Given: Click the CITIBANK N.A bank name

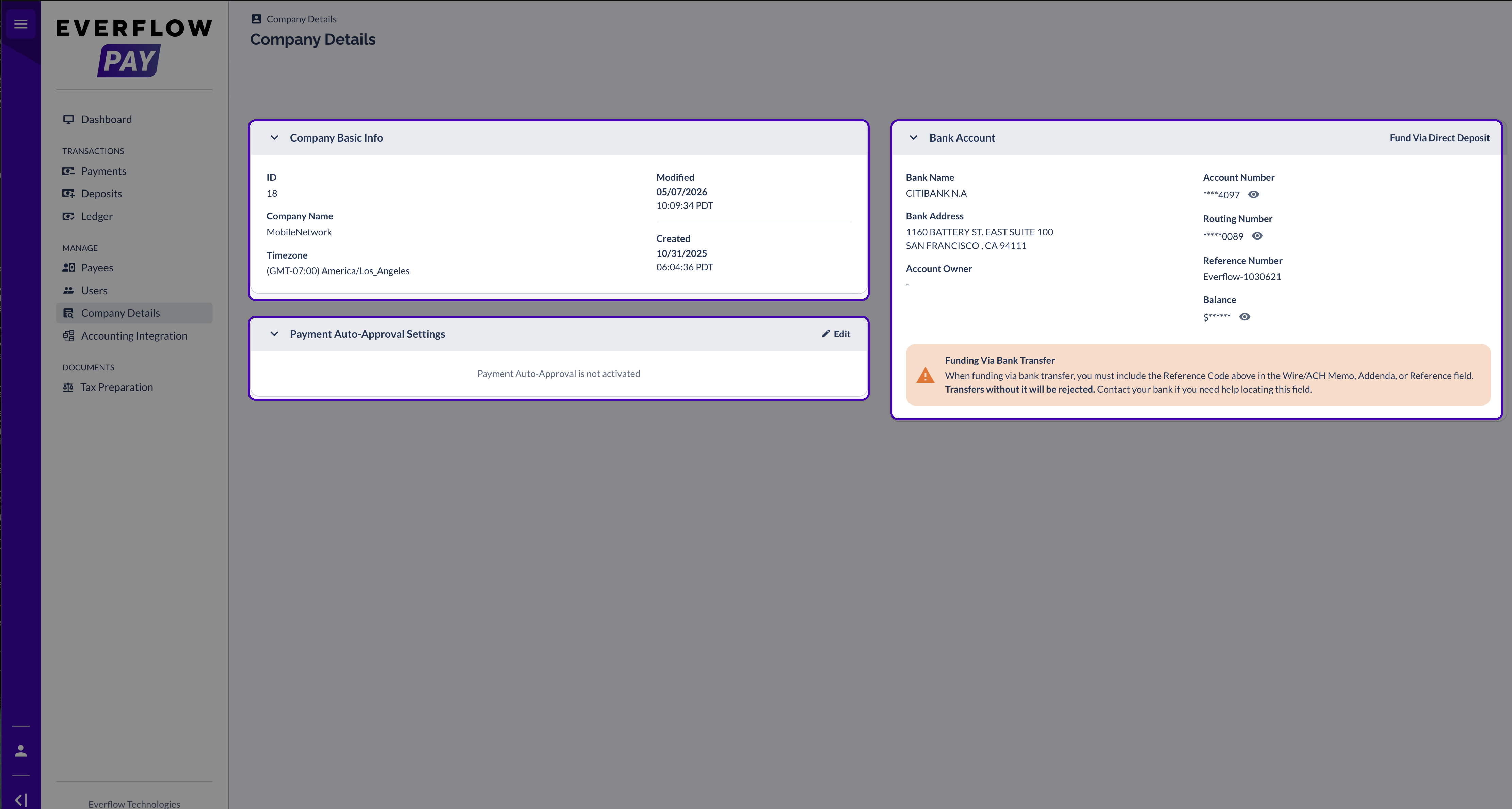Looking at the screenshot, I should [x=936, y=193].
